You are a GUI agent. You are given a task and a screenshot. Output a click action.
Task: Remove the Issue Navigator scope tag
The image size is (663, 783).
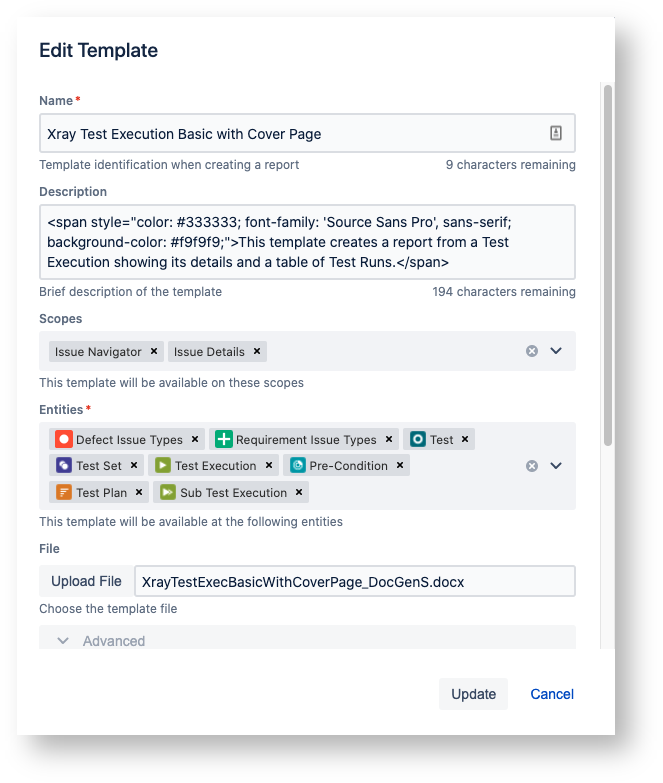click(154, 351)
